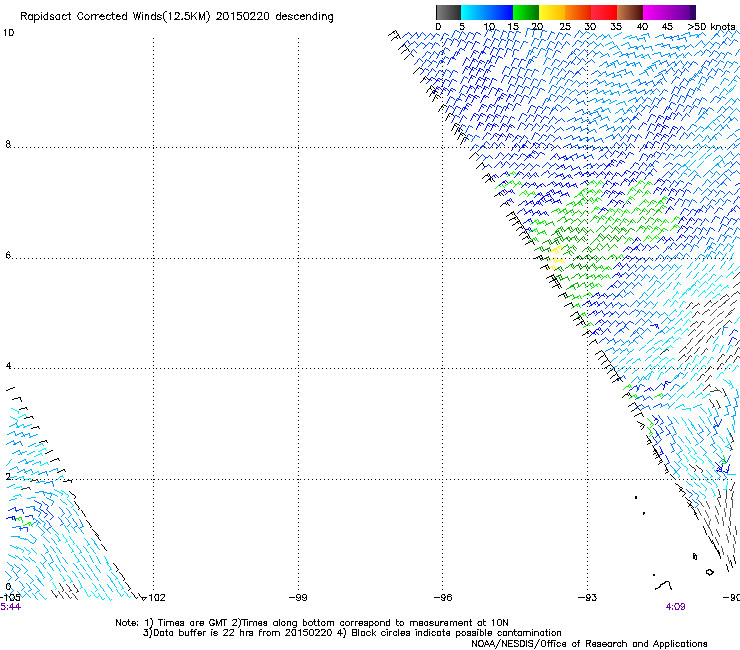
Task: Click the '>50 knots' legend label
Action: 711,27
